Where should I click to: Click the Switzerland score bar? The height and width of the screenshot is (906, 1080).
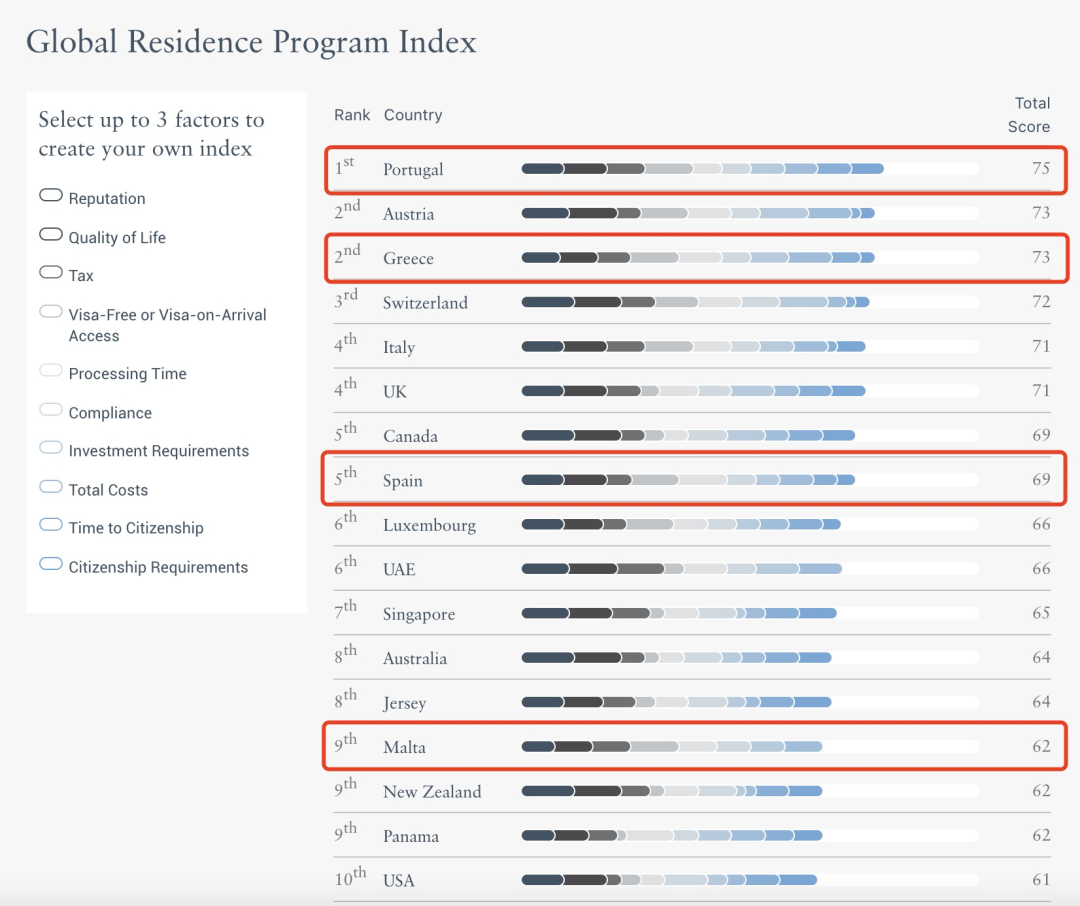click(695, 302)
